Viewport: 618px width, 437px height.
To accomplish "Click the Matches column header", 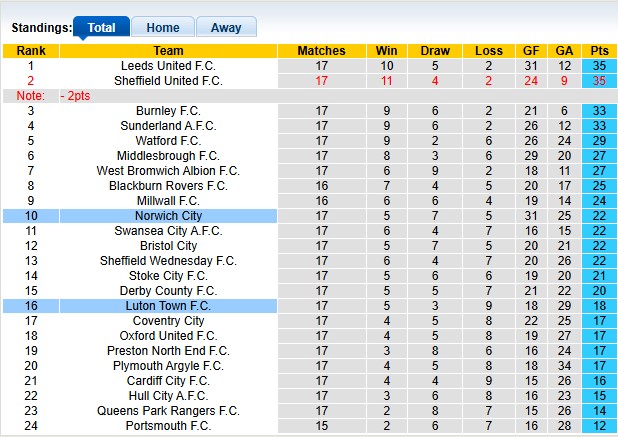I will pyautogui.click(x=322, y=51).
